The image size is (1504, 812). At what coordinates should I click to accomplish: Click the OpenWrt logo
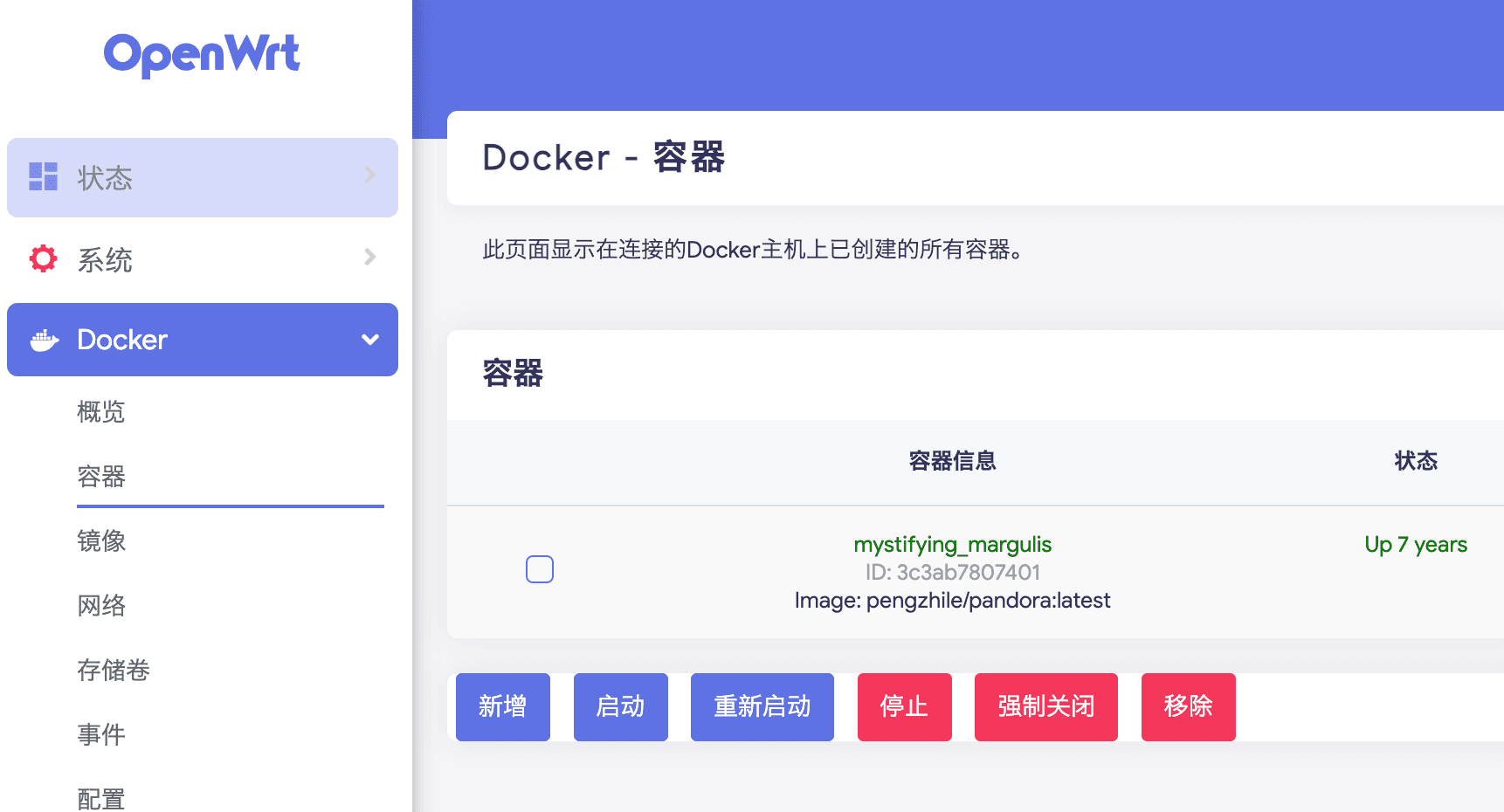[202, 55]
